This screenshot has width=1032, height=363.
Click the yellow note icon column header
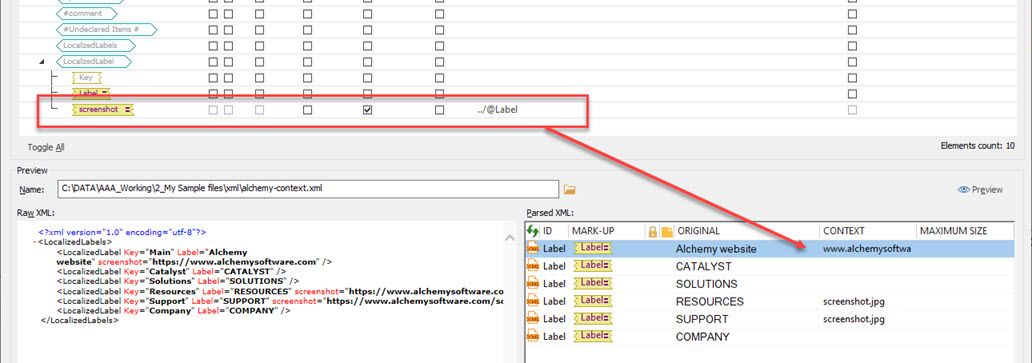(x=667, y=231)
